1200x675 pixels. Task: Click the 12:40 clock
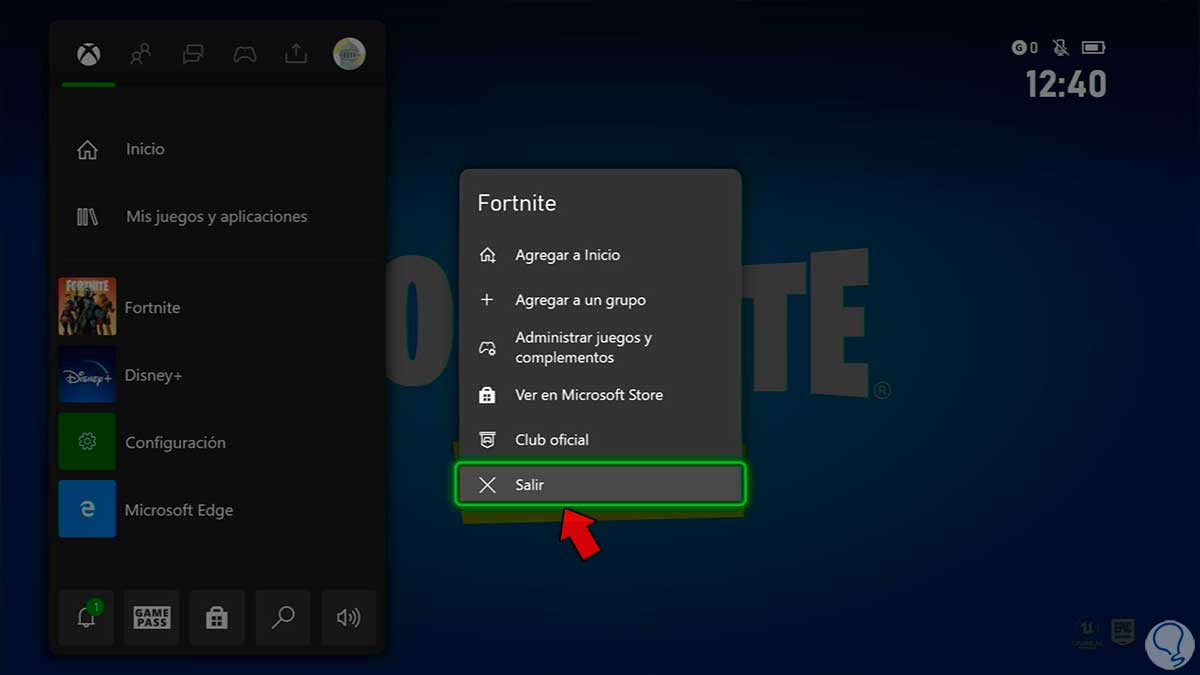pyautogui.click(x=1066, y=84)
